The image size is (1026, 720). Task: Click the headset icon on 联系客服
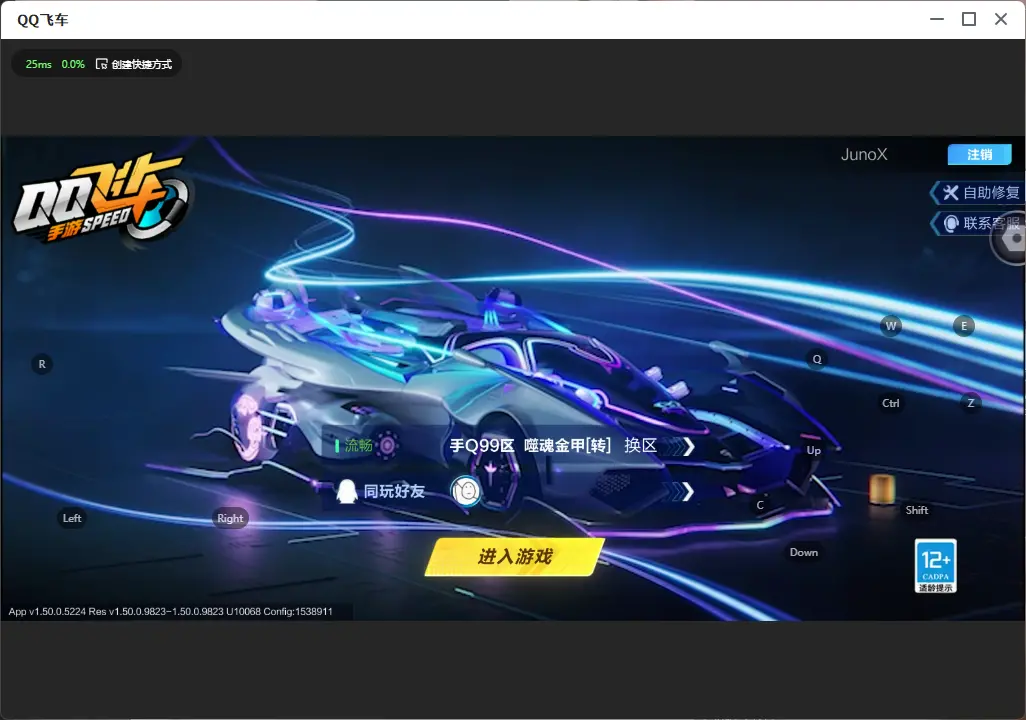(951, 224)
